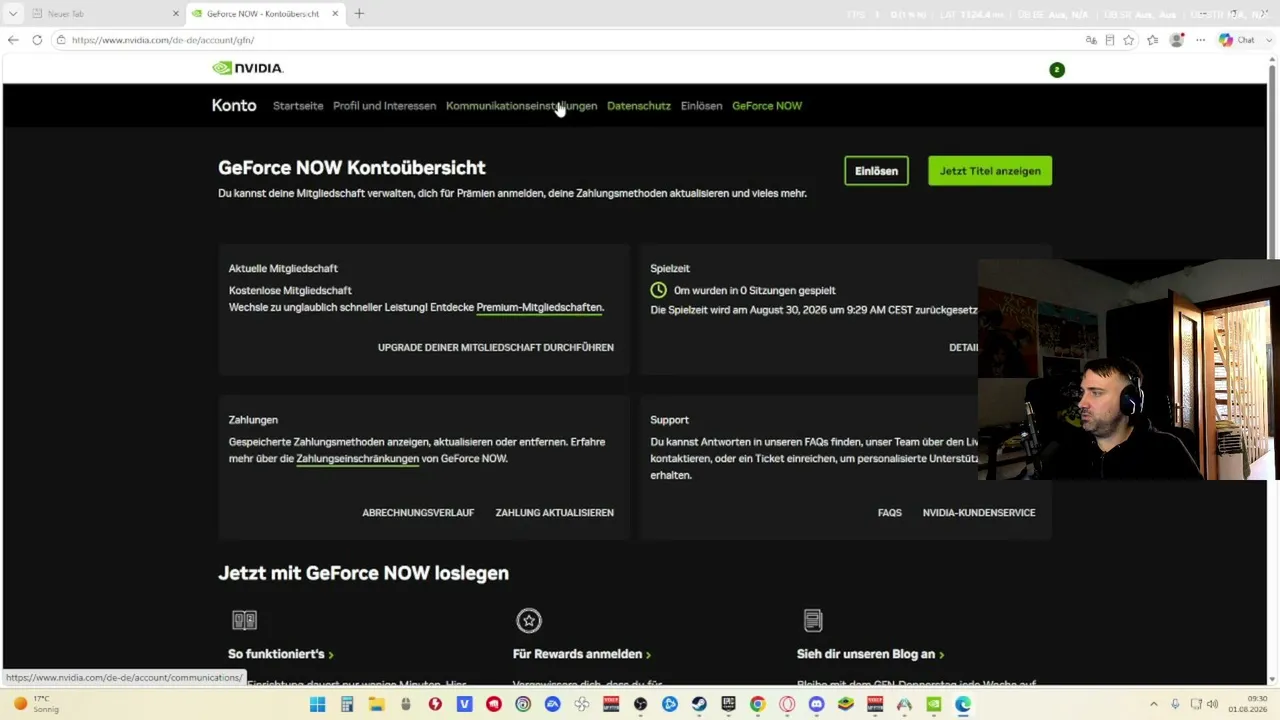Screen dimensions: 1280x720
Task: Follow the Premium-Mitgliedschaften link
Action: [539, 308]
